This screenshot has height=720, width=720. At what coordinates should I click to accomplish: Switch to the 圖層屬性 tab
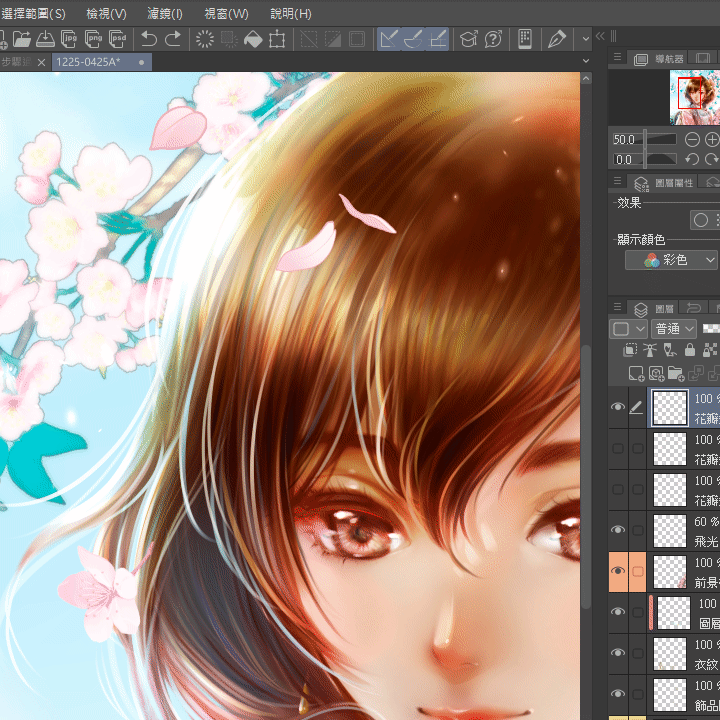pyautogui.click(x=663, y=182)
